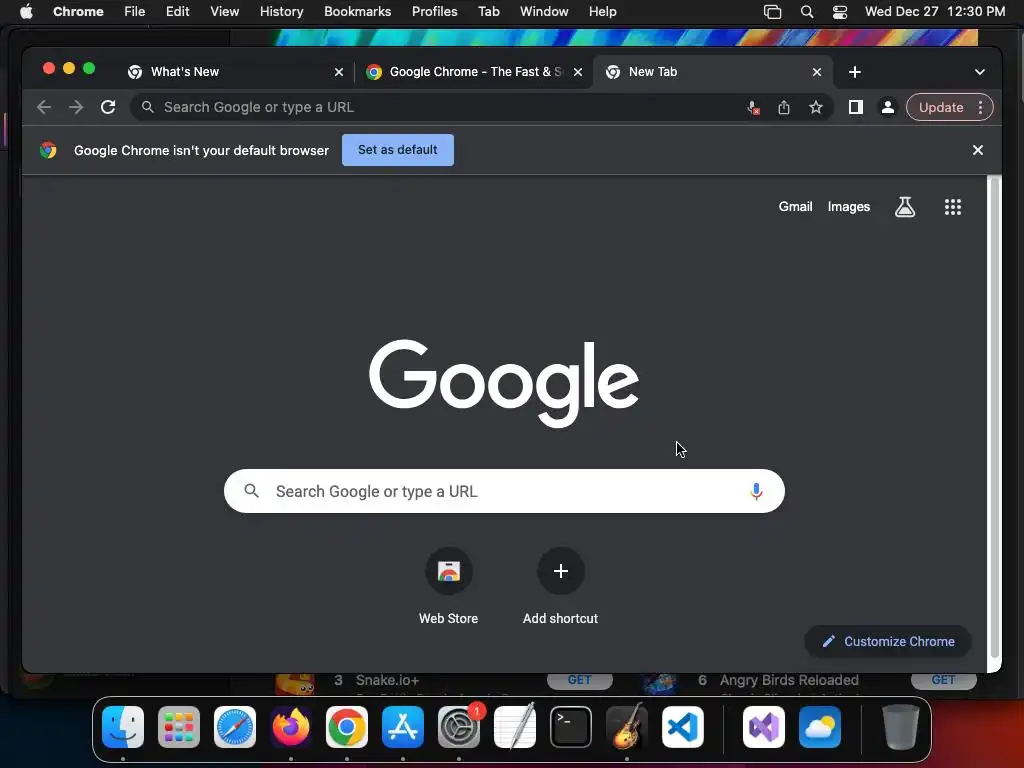Expand the tab search dropdown chevron
The height and width of the screenshot is (768, 1024).
pos(980,72)
